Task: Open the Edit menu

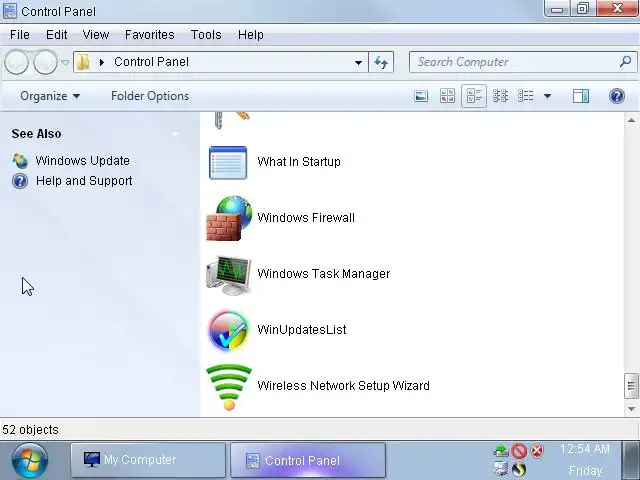Action: pyautogui.click(x=56, y=35)
